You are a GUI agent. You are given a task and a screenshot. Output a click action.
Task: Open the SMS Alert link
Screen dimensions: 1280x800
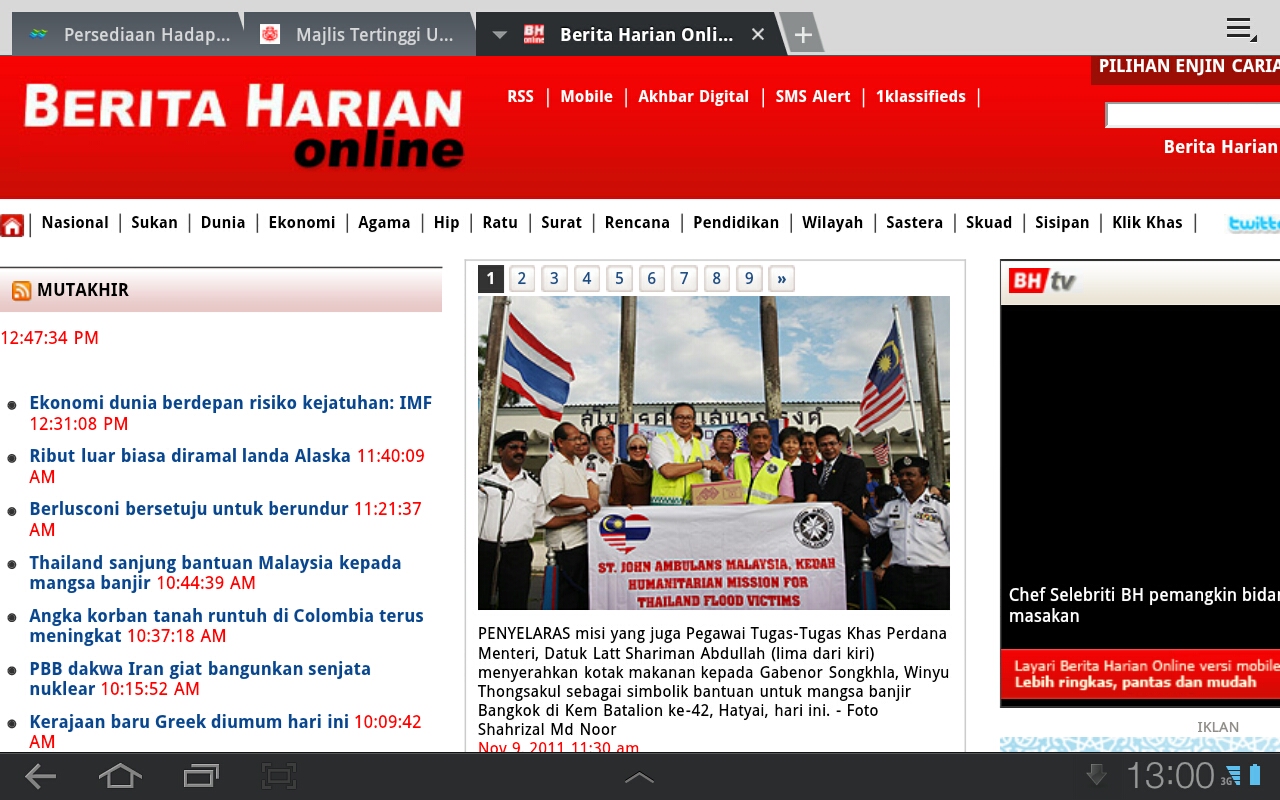pyautogui.click(x=813, y=96)
